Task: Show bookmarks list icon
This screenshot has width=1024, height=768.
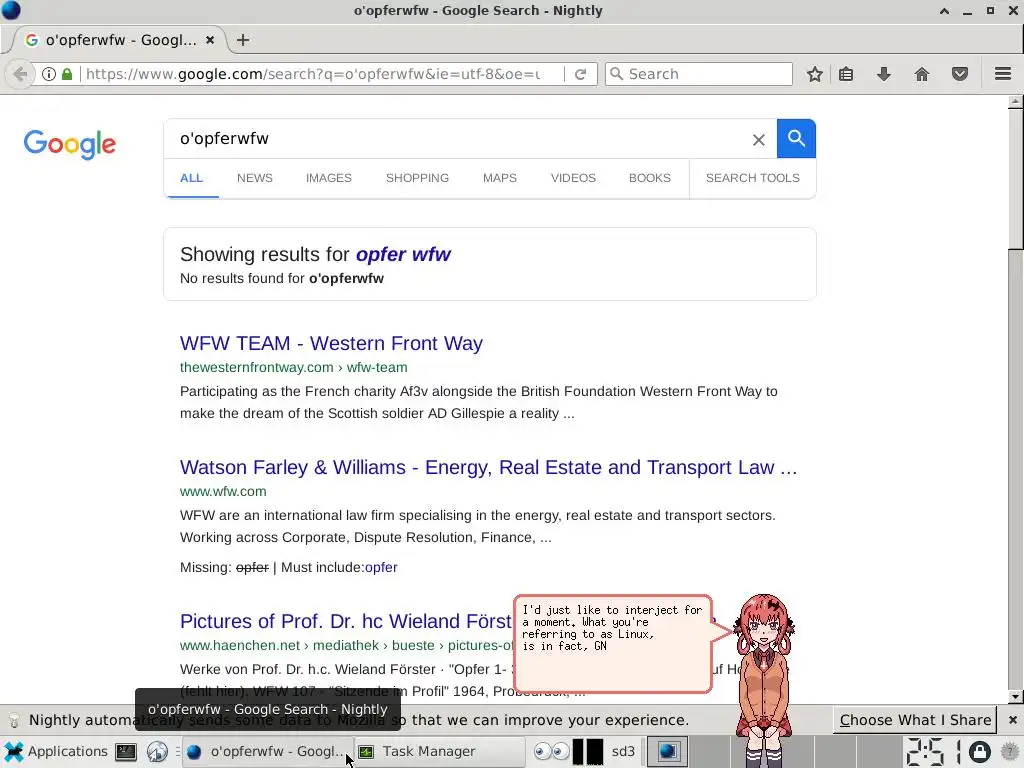Action: (846, 74)
